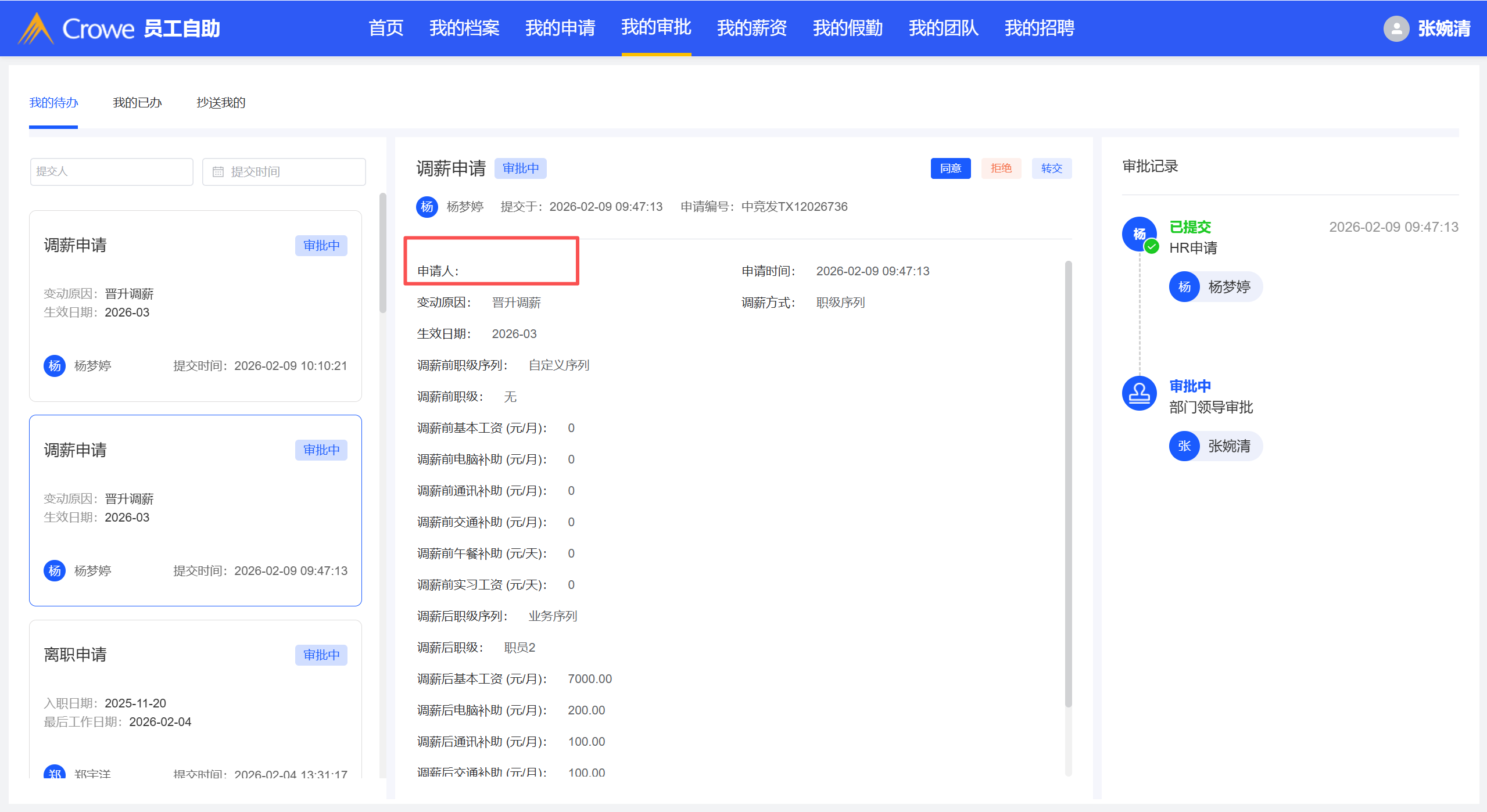This screenshot has width=1487, height=812.
Task: Click the 同意 approve button
Action: click(950, 168)
